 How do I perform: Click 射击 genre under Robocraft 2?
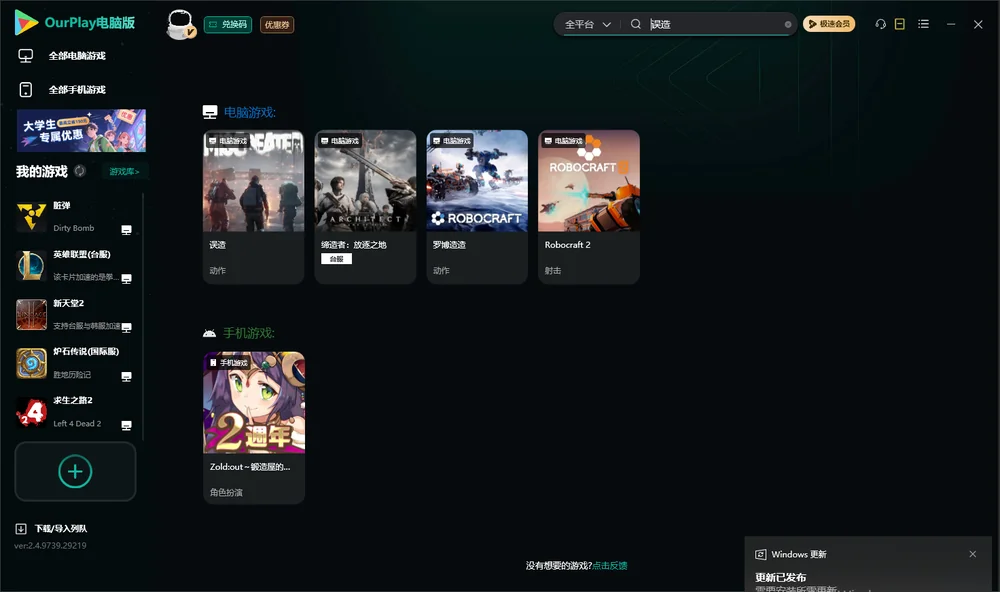[553, 270]
